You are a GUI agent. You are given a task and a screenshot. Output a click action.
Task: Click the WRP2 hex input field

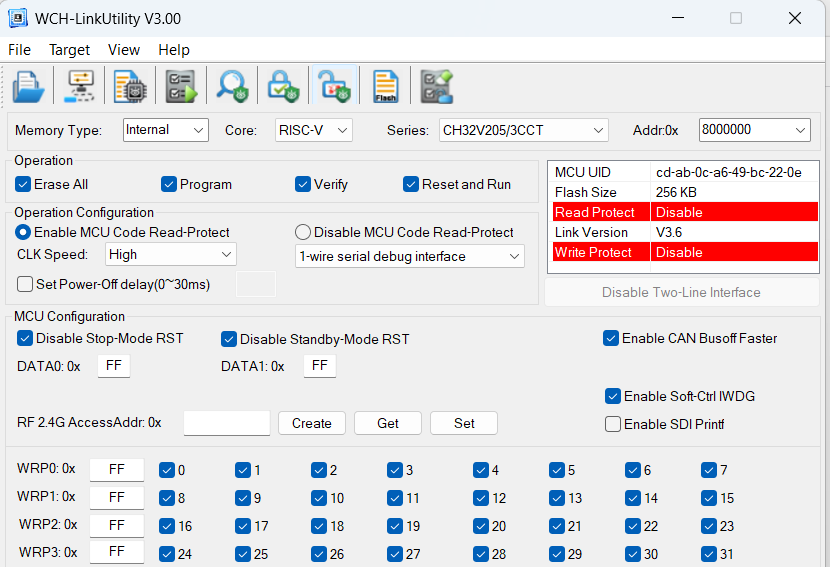[116, 526]
